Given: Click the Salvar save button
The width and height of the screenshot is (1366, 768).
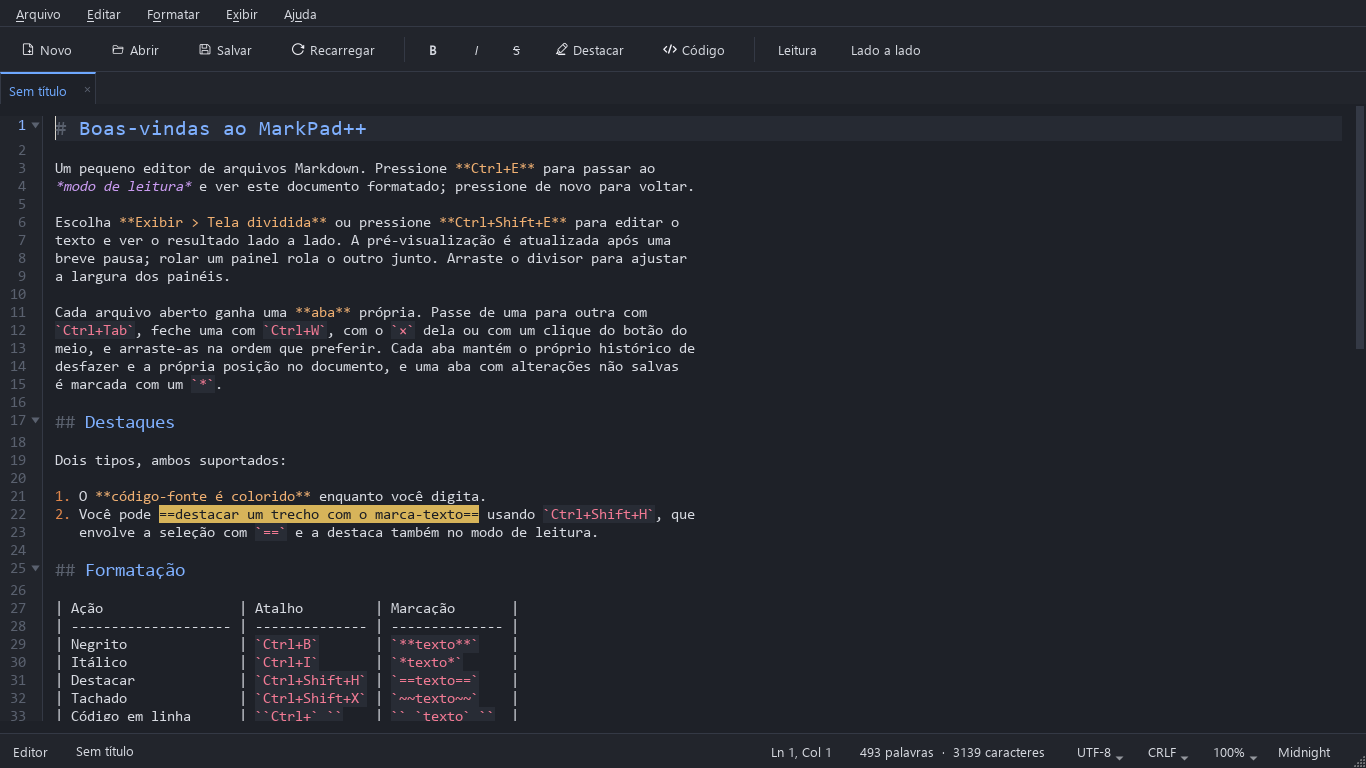Looking at the screenshot, I should (225, 50).
